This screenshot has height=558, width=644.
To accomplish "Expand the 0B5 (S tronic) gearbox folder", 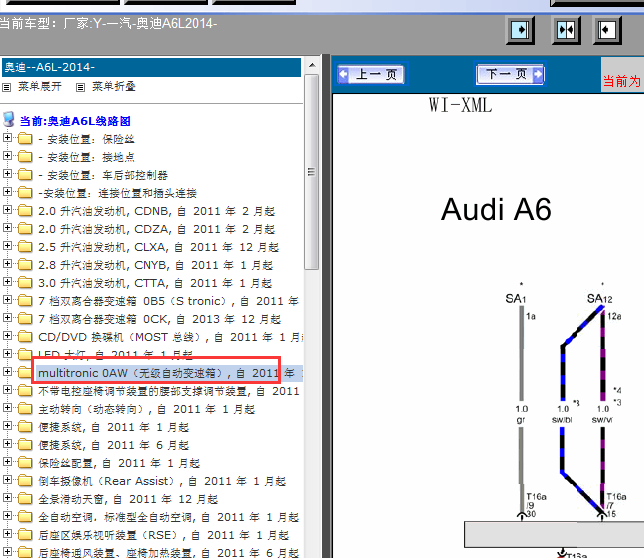I will pyautogui.click(x=7, y=300).
